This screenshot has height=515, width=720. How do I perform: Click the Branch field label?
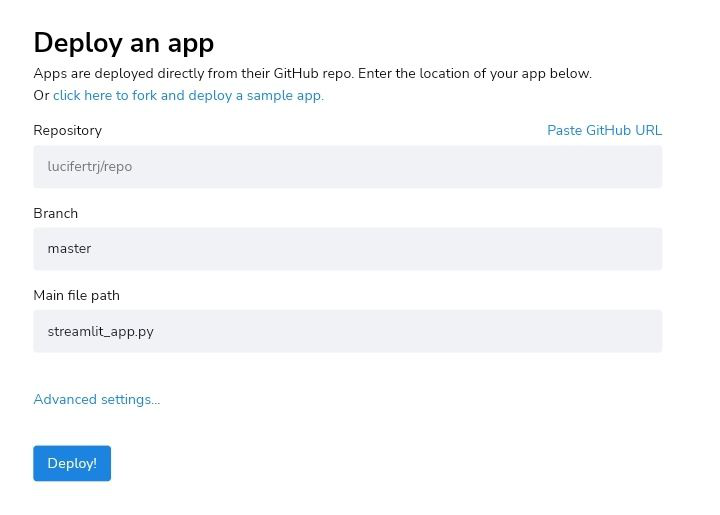click(x=56, y=213)
